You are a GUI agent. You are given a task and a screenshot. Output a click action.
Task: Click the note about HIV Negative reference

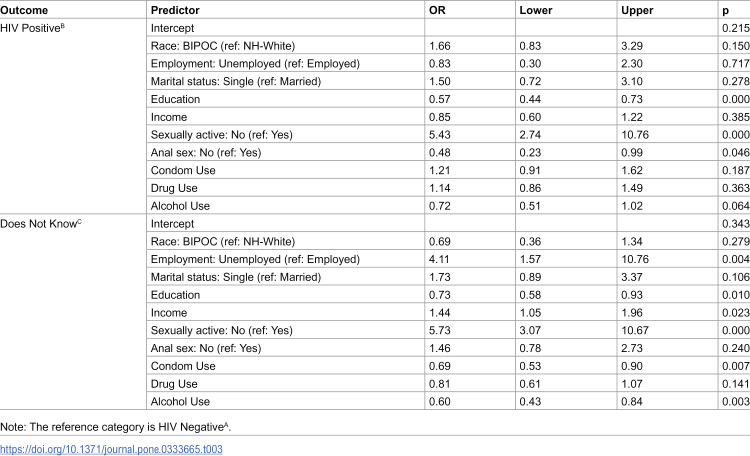coord(115,427)
